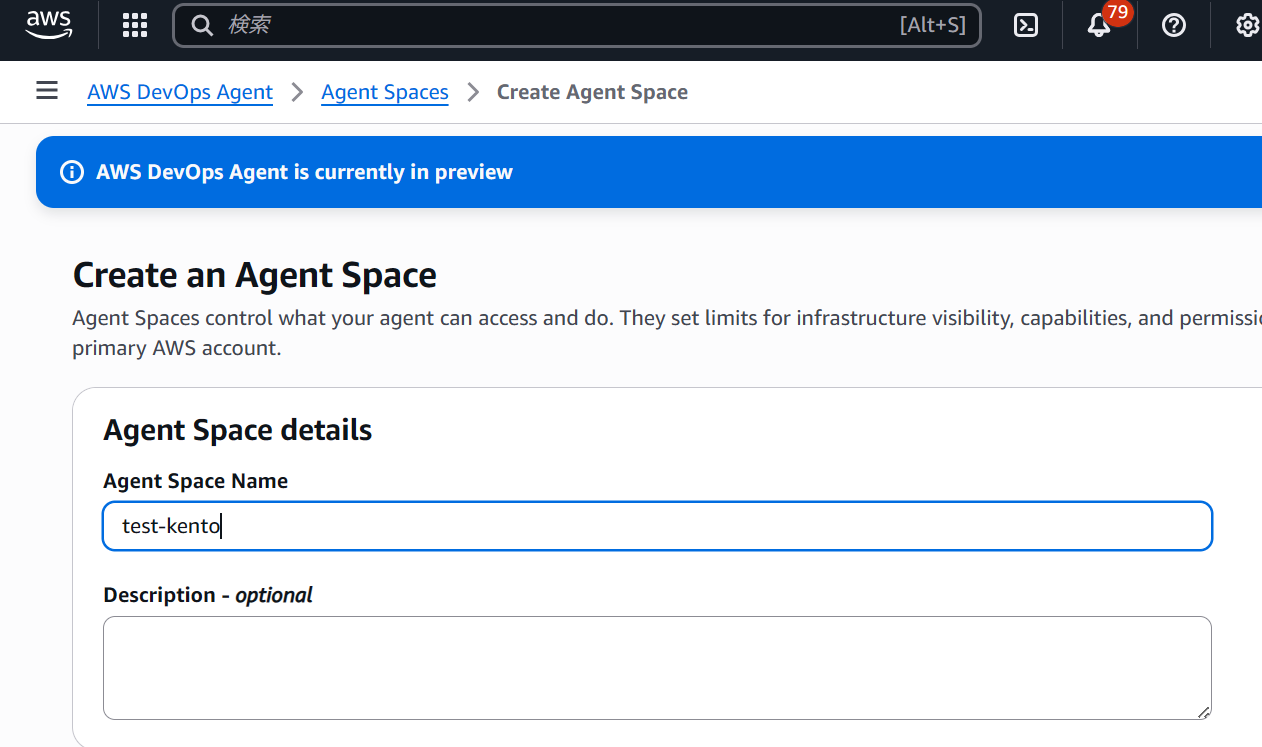Click the AWS logo home icon
This screenshot has height=747, width=1262.
tap(49, 24)
